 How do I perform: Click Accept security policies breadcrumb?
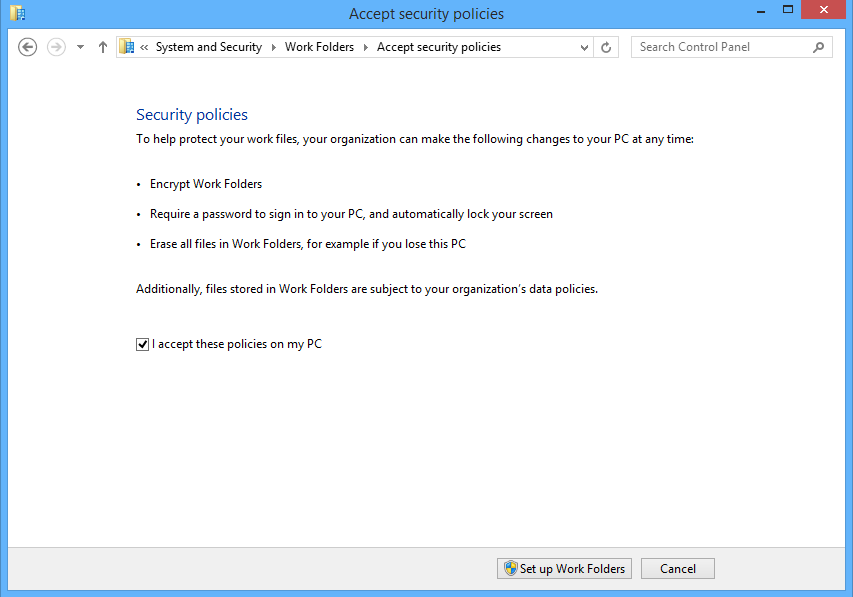point(438,47)
